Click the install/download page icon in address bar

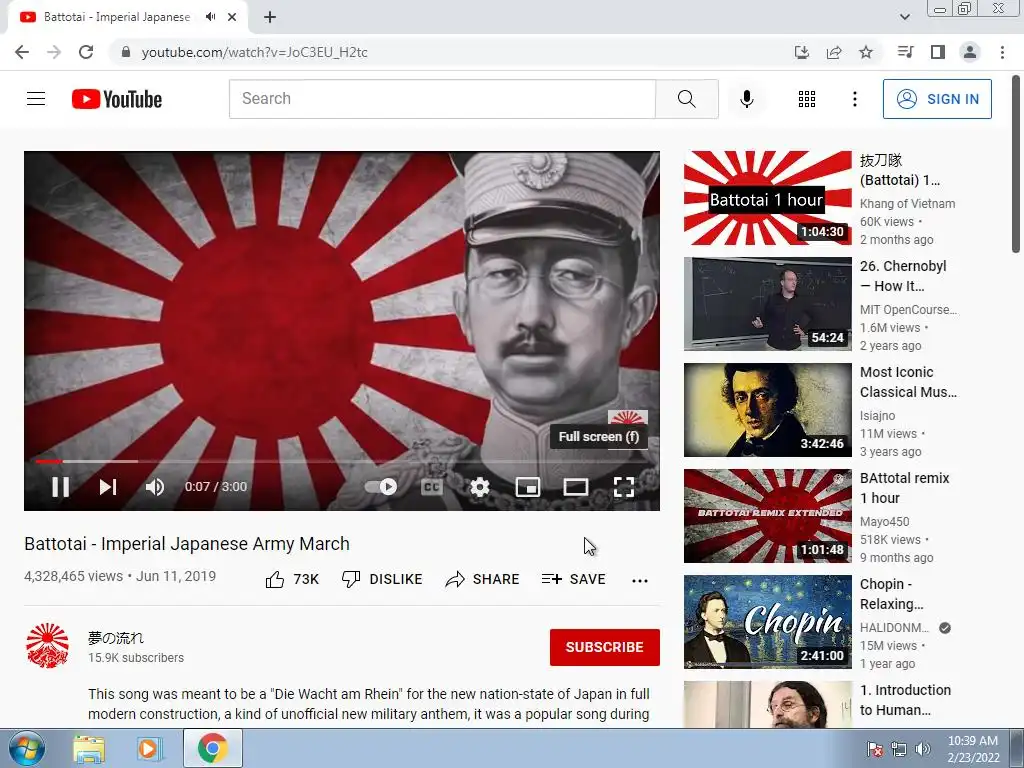pos(802,52)
